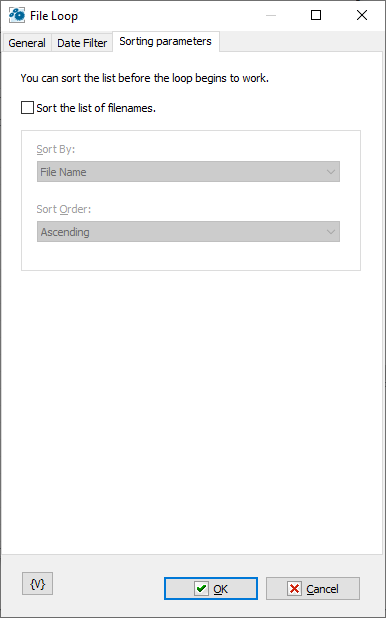Click the Sort By label text
The width and height of the screenshot is (386, 618).
click(56, 149)
